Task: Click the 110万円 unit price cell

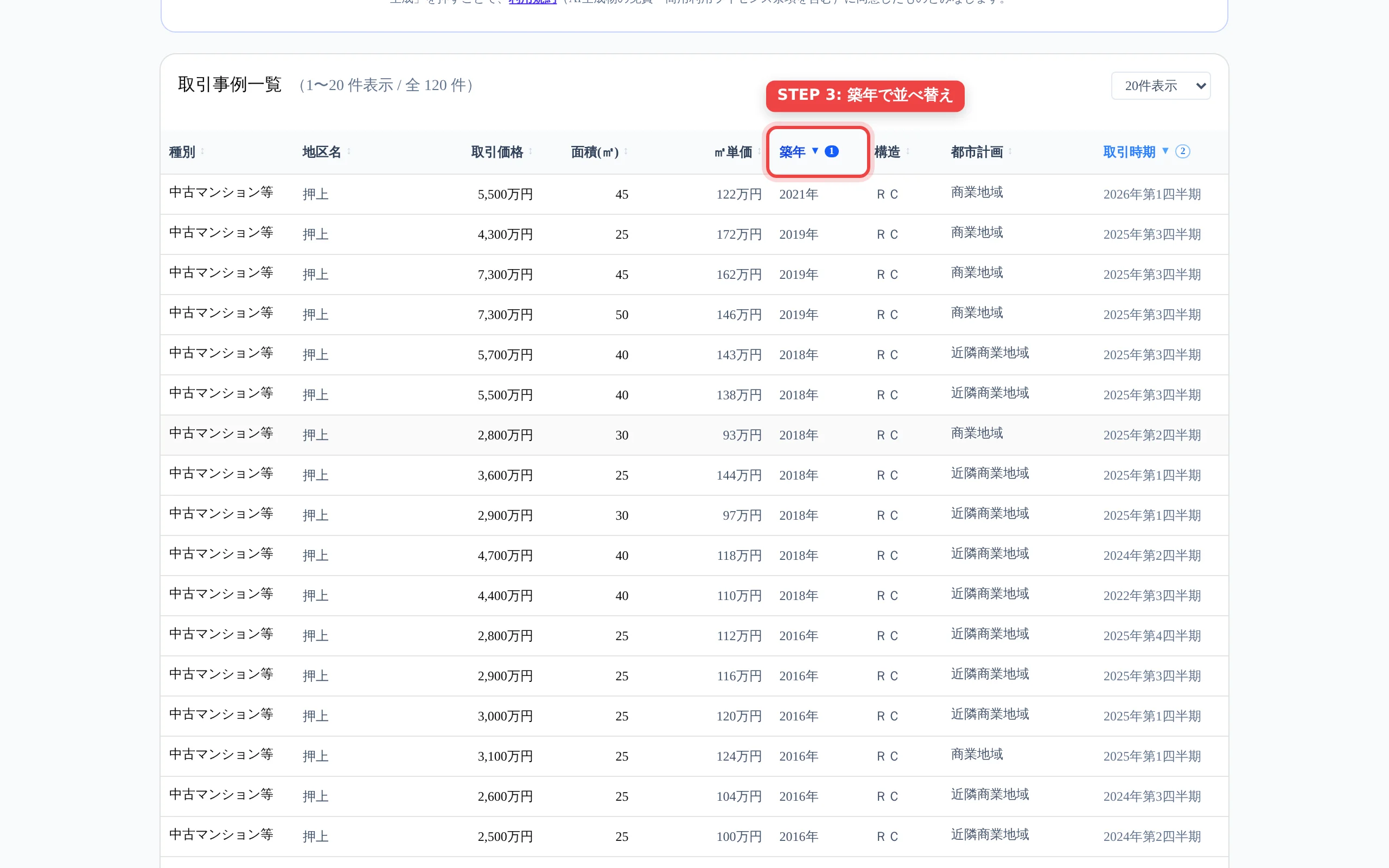Action: (738, 596)
